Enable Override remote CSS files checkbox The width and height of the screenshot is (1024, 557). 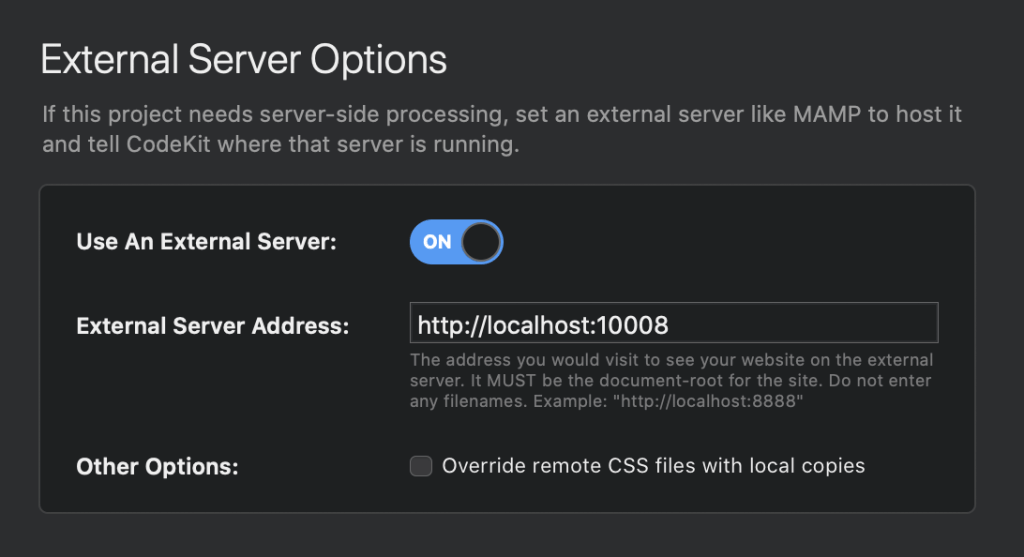click(421, 466)
